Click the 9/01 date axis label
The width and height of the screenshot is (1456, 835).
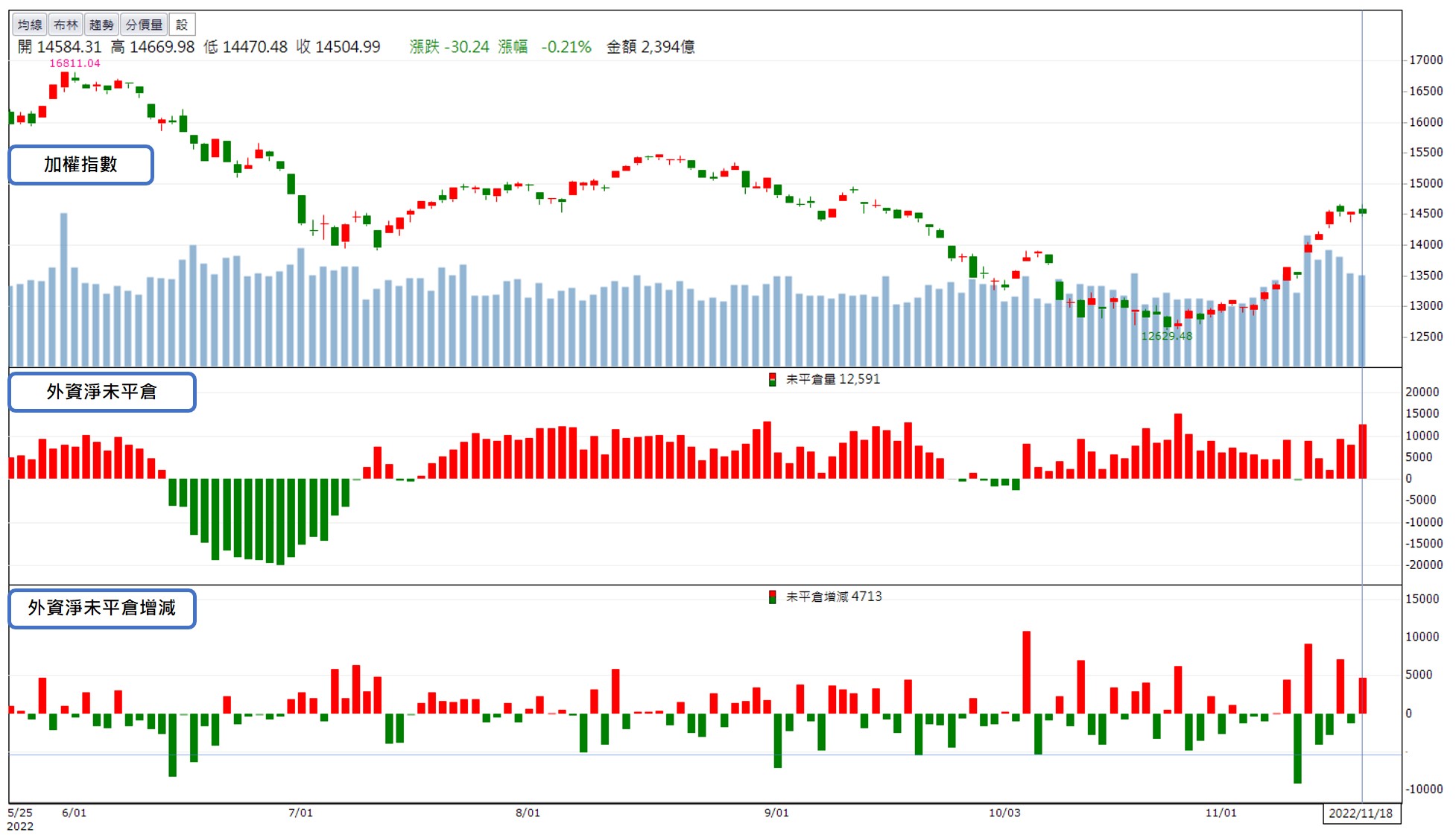pos(776,813)
